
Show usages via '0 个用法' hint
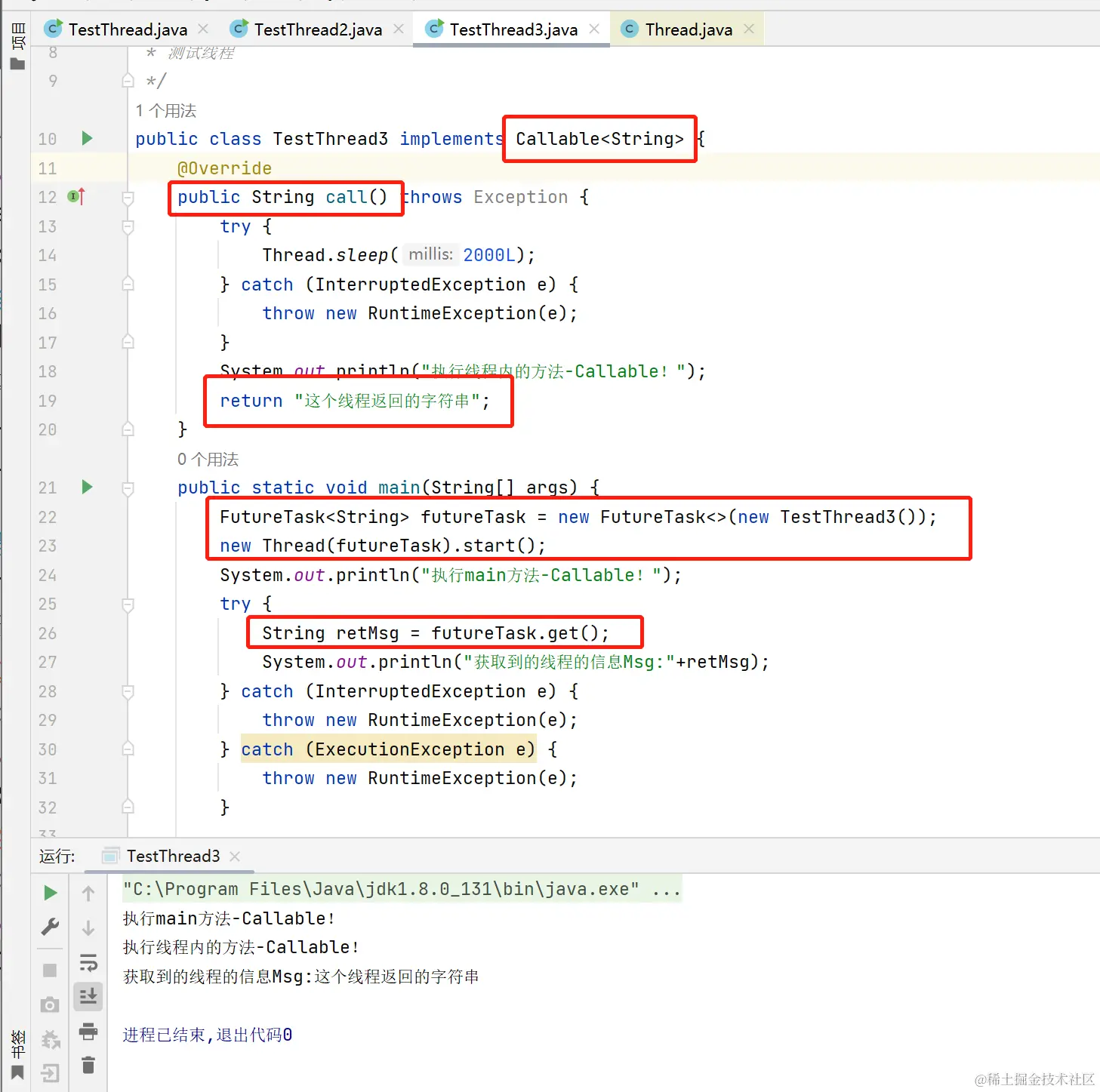(208, 460)
